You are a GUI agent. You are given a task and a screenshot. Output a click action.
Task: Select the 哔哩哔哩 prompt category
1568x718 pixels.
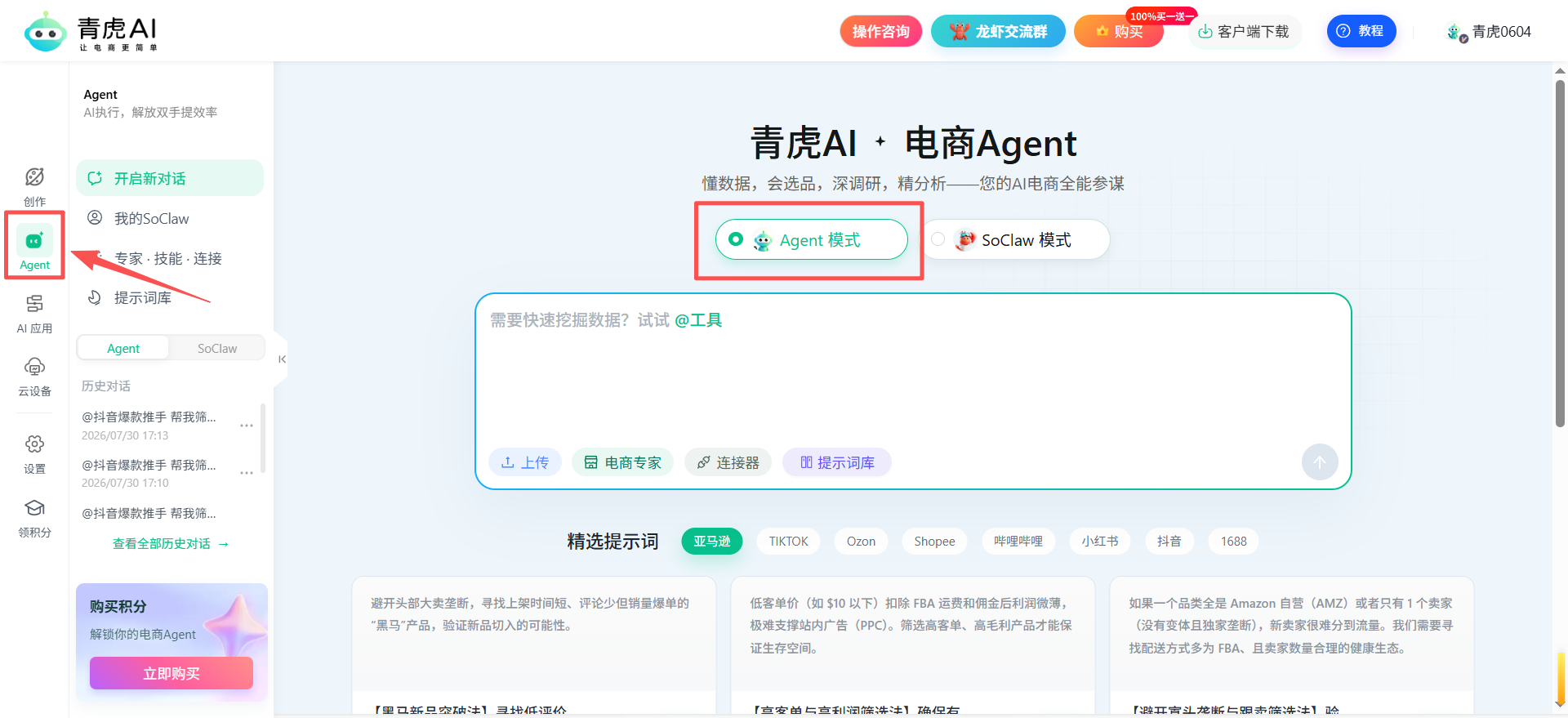[x=1018, y=541]
